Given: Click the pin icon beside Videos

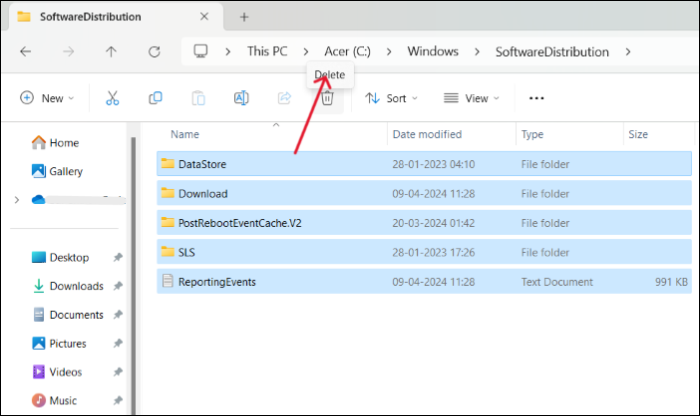Looking at the screenshot, I should pyautogui.click(x=118, y=372).
